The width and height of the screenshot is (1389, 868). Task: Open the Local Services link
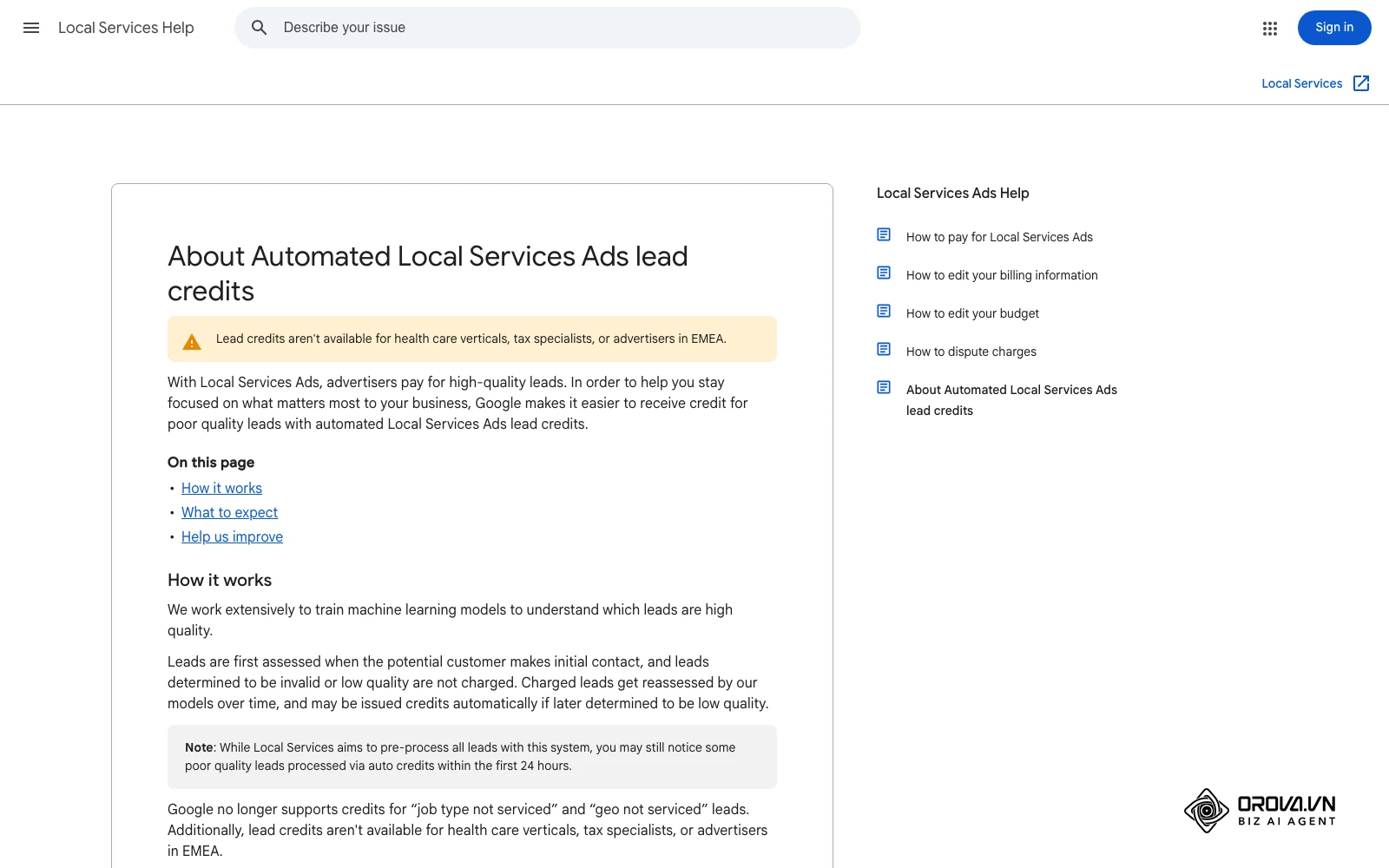1301,83
